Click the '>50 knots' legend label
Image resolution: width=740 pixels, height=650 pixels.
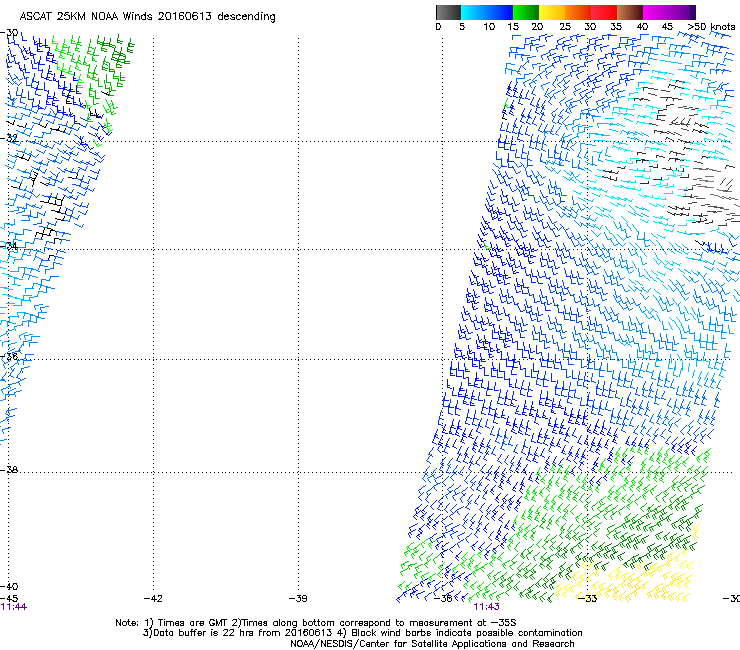coord(711,27)
